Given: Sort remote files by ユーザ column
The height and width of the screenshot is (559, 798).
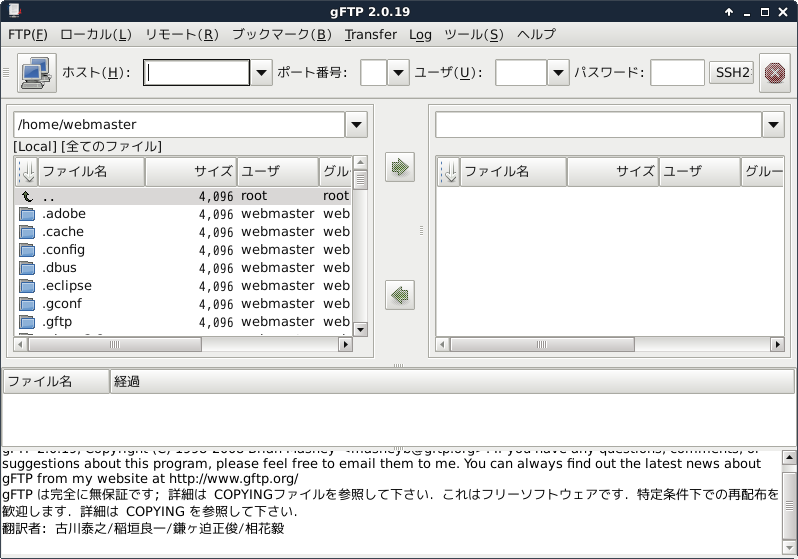Looking at the screenshot, I should 700,172.
